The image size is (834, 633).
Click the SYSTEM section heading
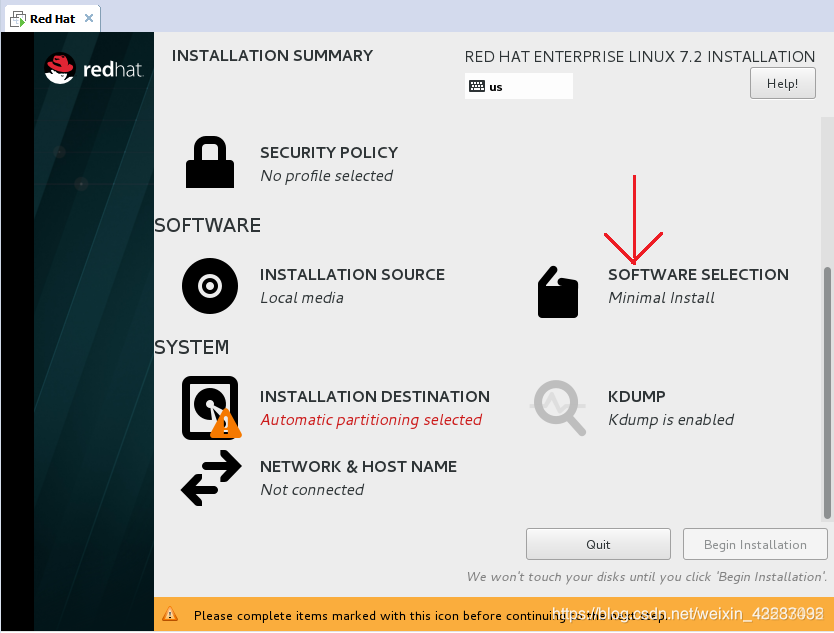point(191,347)
